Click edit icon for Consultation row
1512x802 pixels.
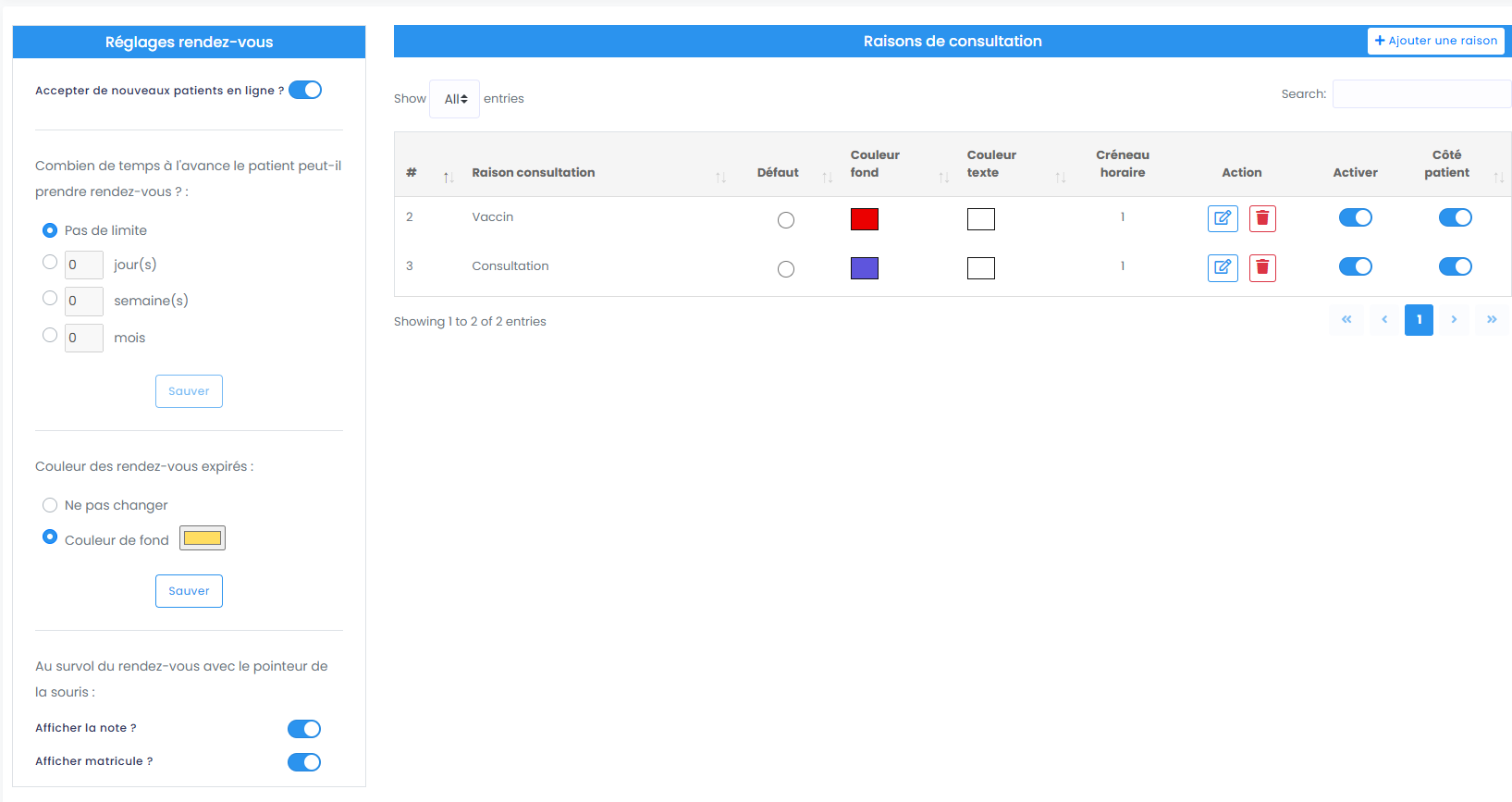(1223, 267)
